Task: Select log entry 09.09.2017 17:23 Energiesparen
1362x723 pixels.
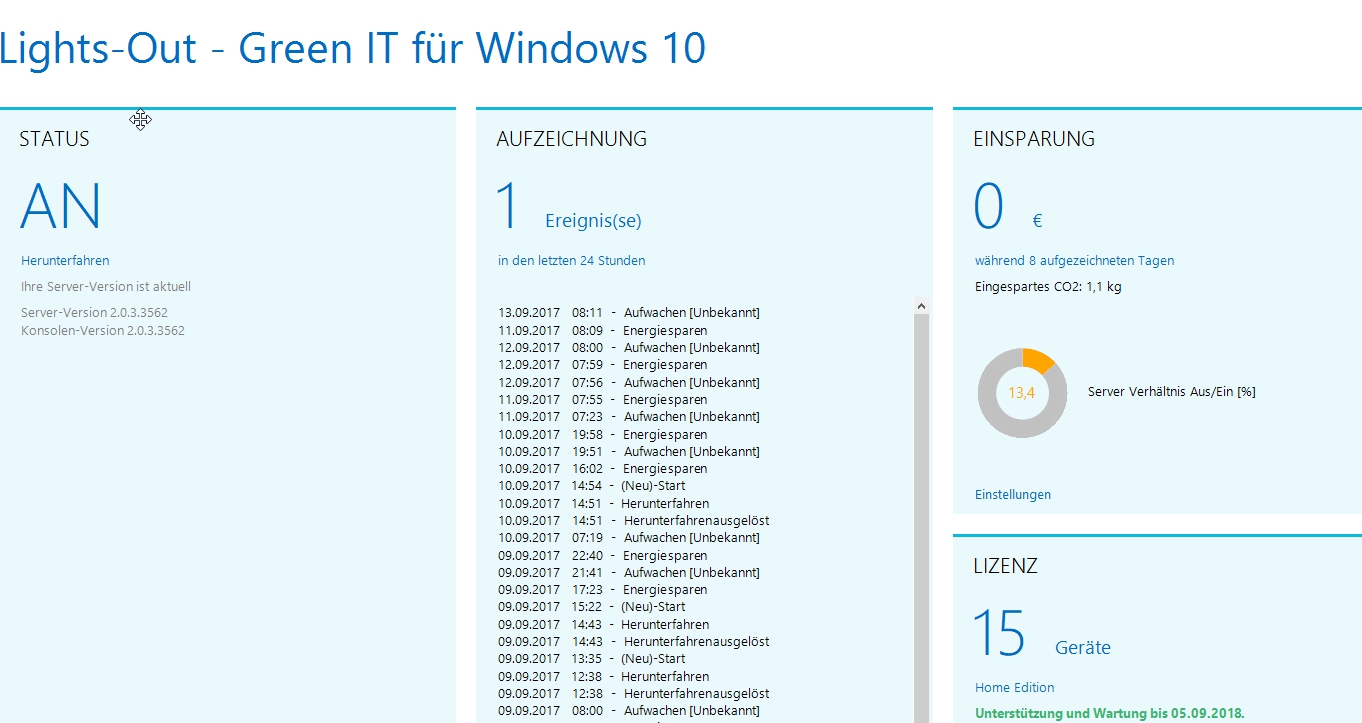Action: tap(603, 590)
